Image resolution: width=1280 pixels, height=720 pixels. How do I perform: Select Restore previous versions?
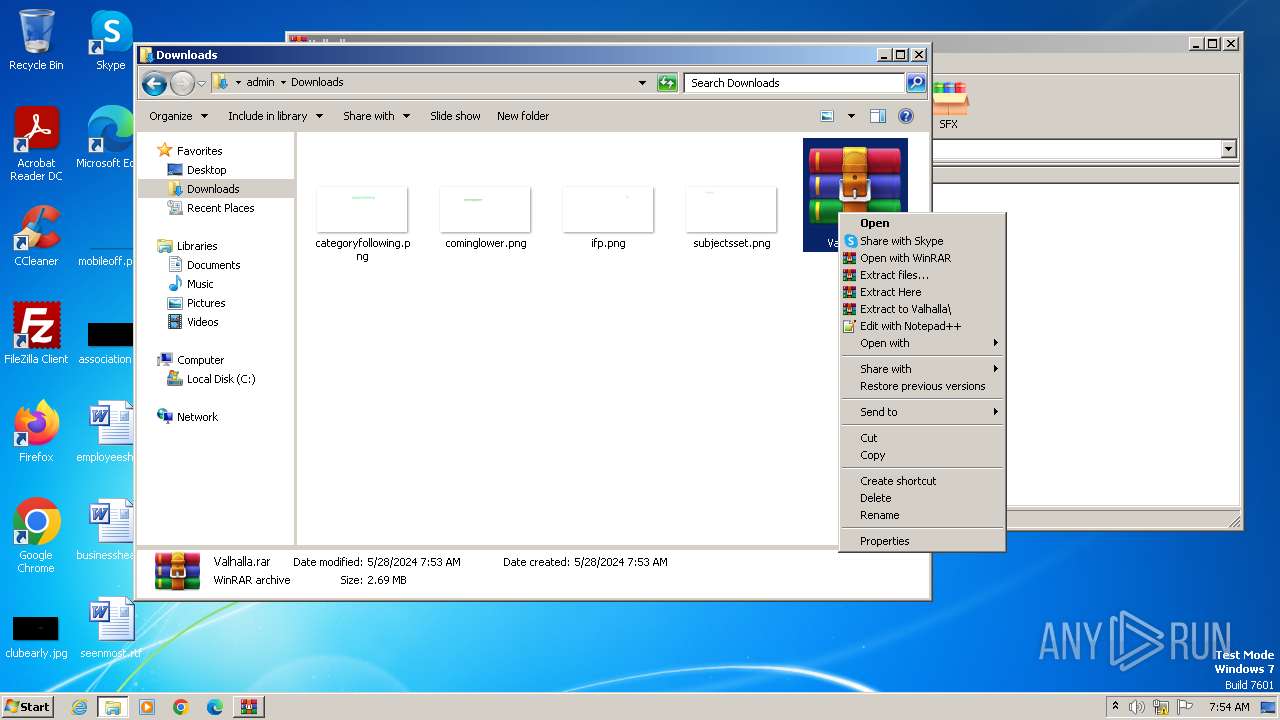click(922, 386)
